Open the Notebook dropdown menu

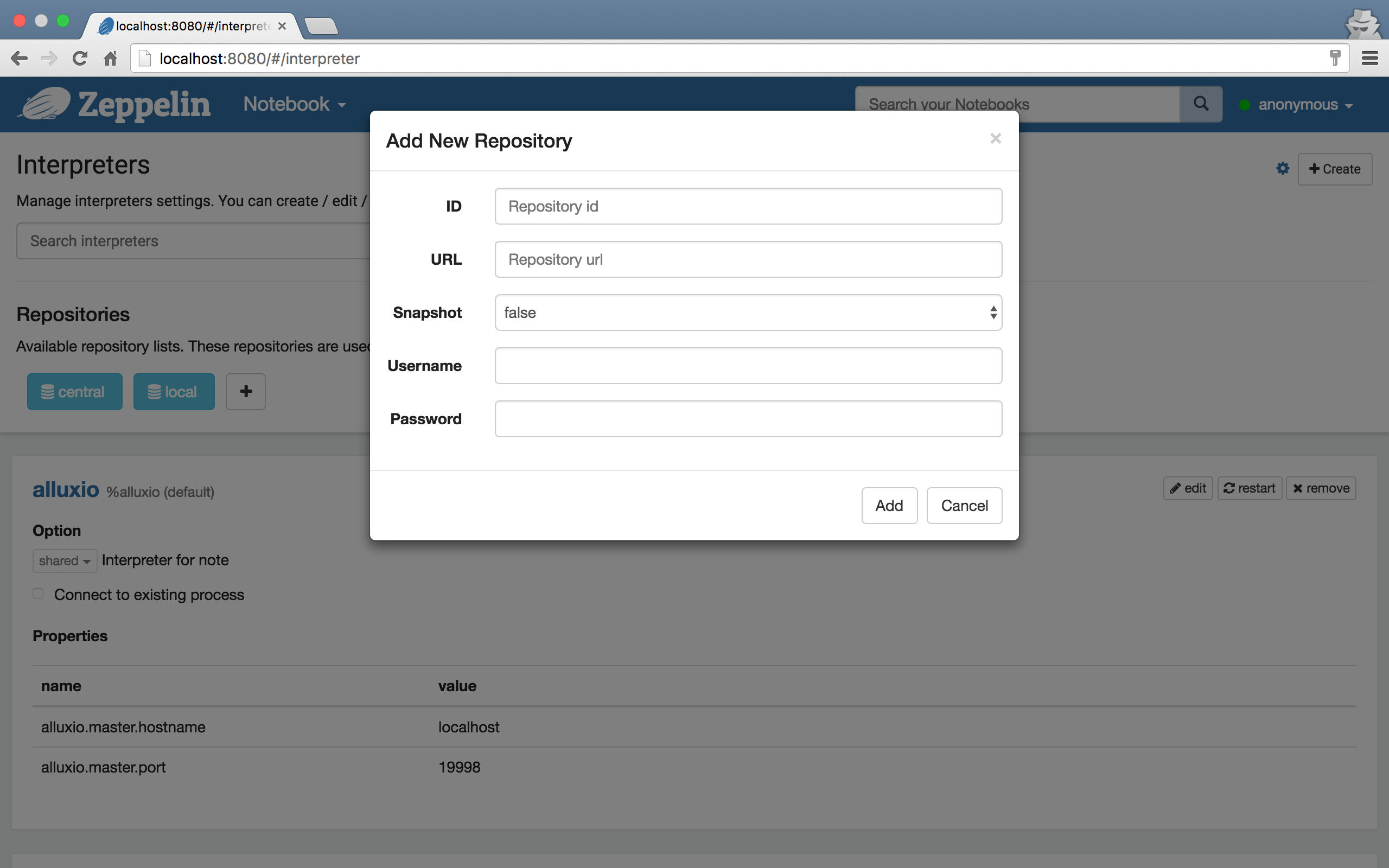pyautogui.click(x=295, y=105)
